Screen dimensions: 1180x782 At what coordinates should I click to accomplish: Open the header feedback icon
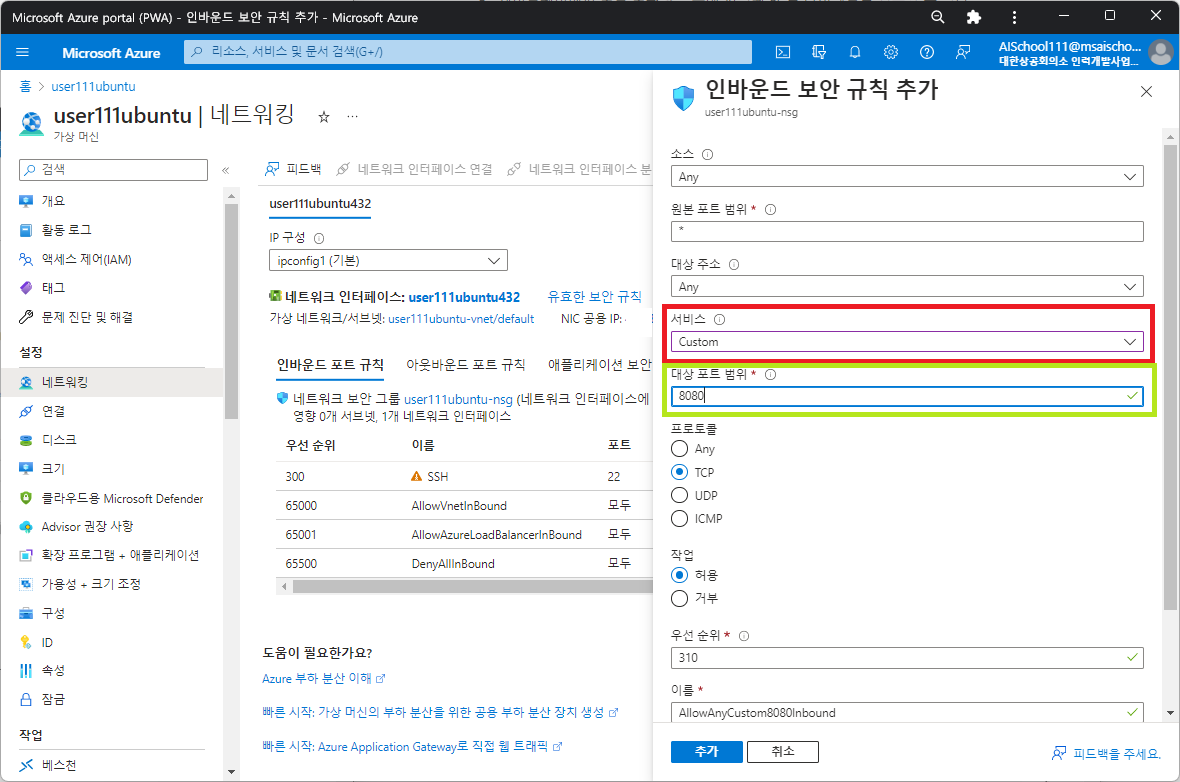click(963, 52)
